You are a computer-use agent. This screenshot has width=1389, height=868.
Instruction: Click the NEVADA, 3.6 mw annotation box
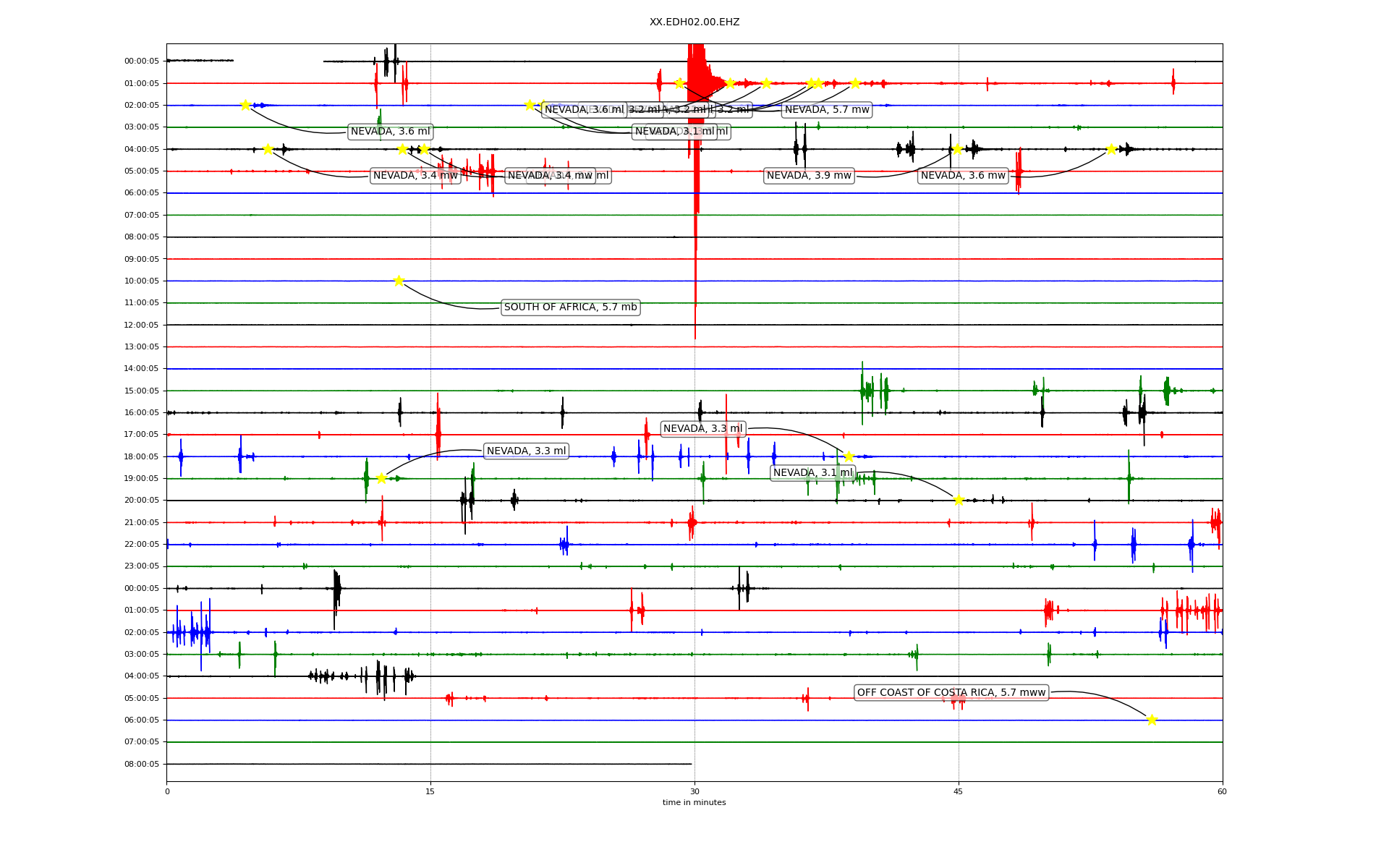pyautogui.click(x=963, y=176)
